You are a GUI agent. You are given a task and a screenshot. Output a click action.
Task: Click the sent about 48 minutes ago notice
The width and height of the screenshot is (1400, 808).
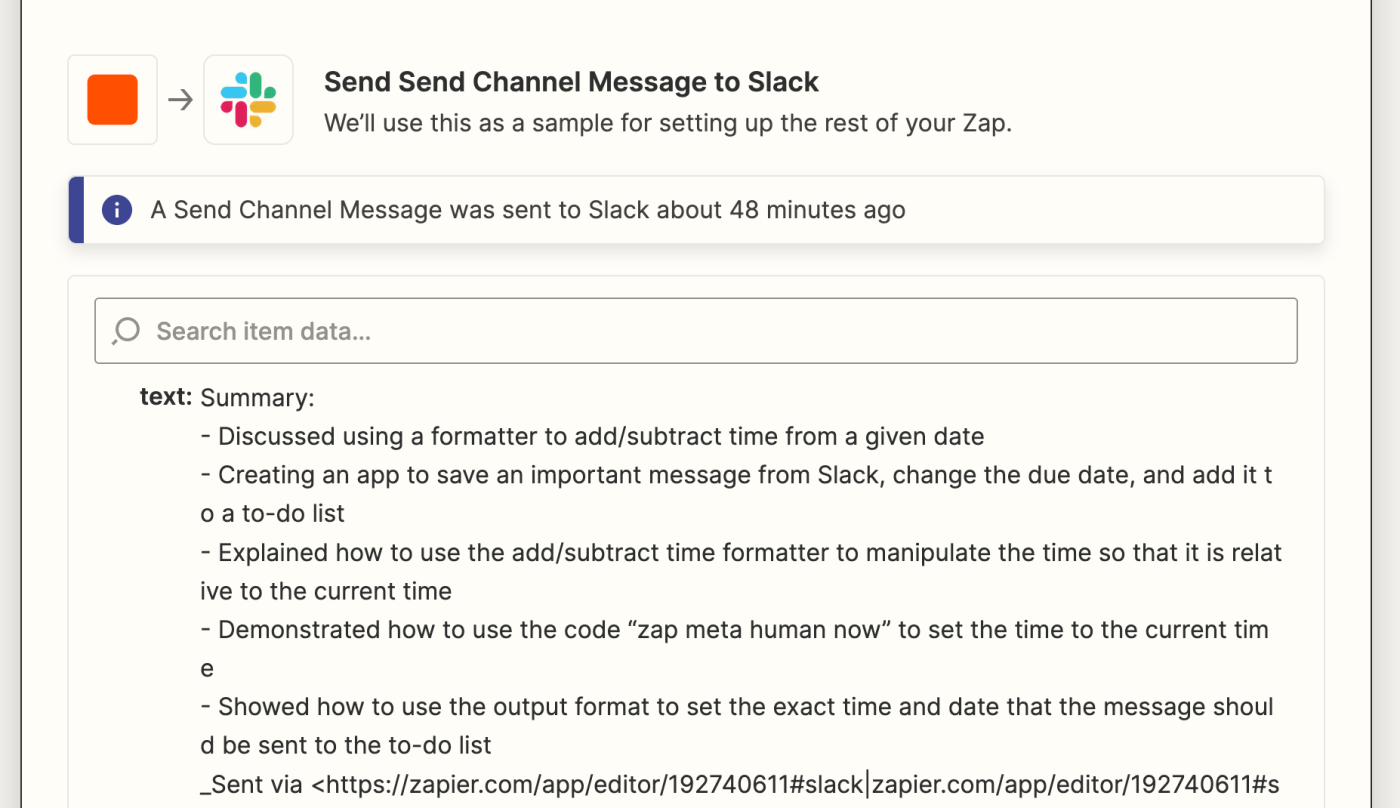pos(528,210)
